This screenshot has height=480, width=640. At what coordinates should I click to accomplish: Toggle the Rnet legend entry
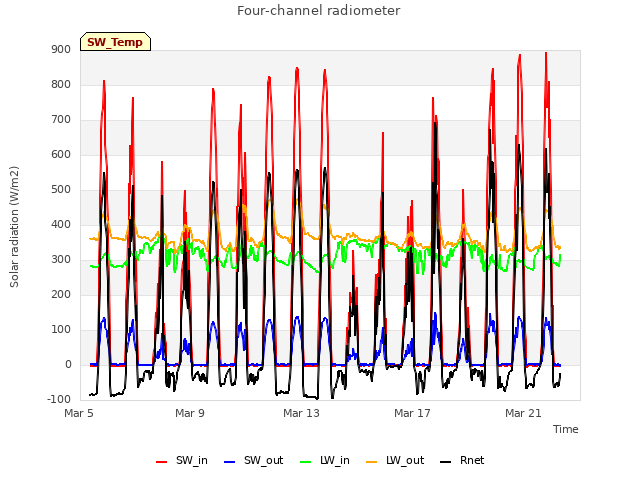coord(462,460)
